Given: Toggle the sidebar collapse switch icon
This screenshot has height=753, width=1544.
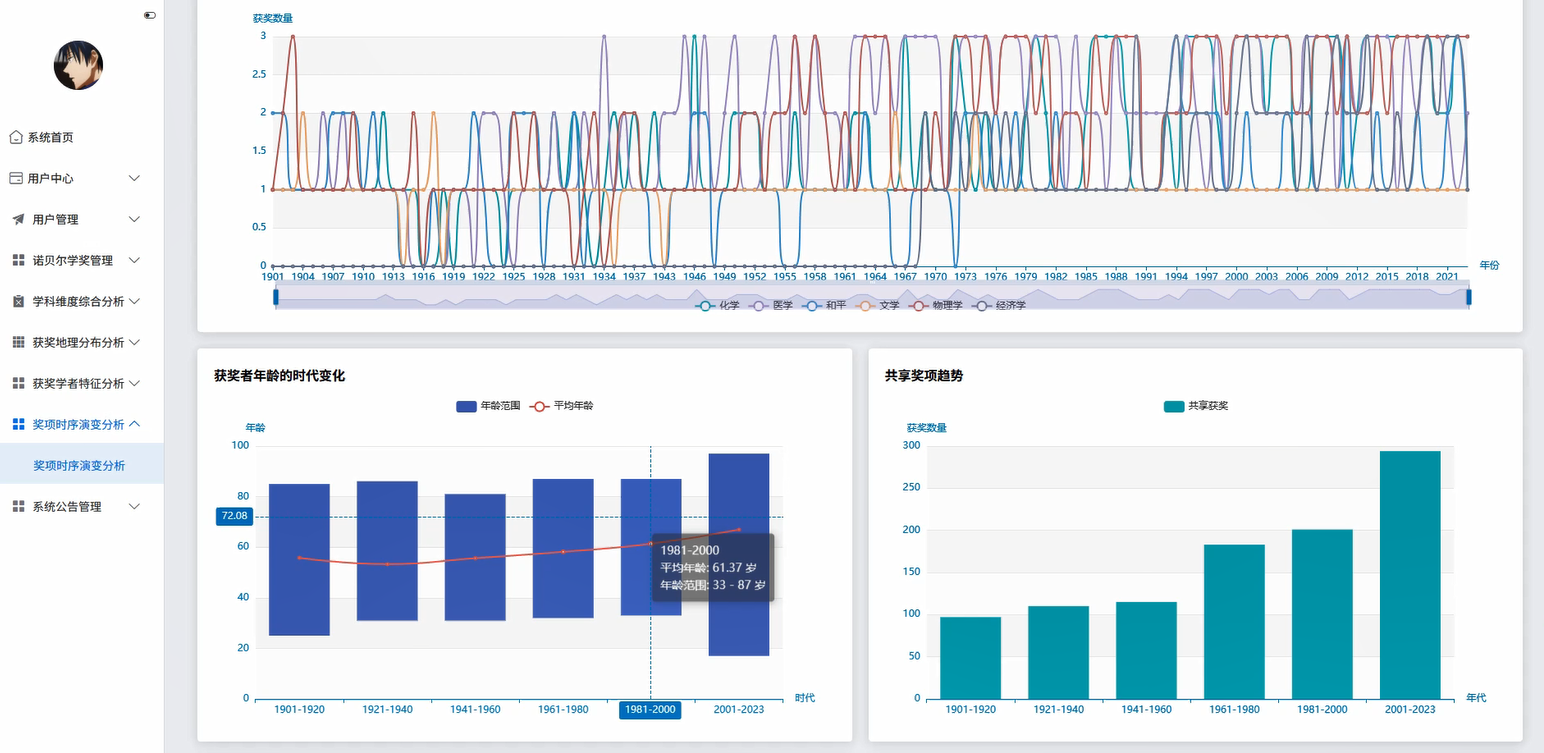Looking at the screenshot, I should [x=150, y=15].
